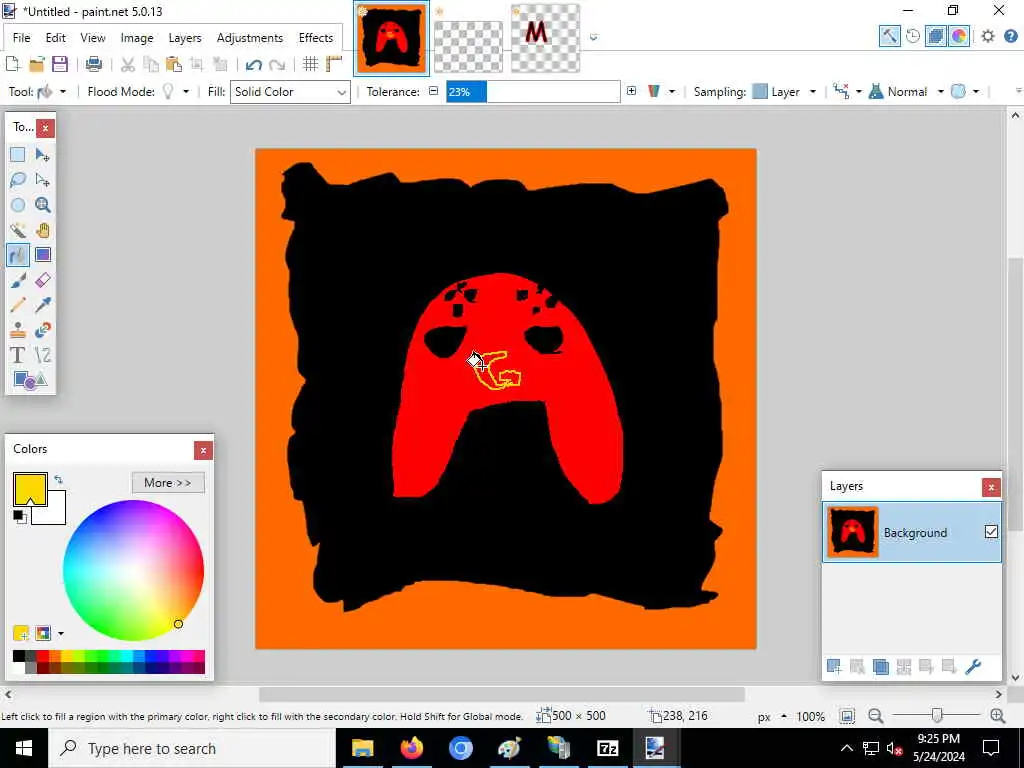This screenshot has height=768, width=1024.
Task: Toggle pixel grid display
Action: (310, 64)
